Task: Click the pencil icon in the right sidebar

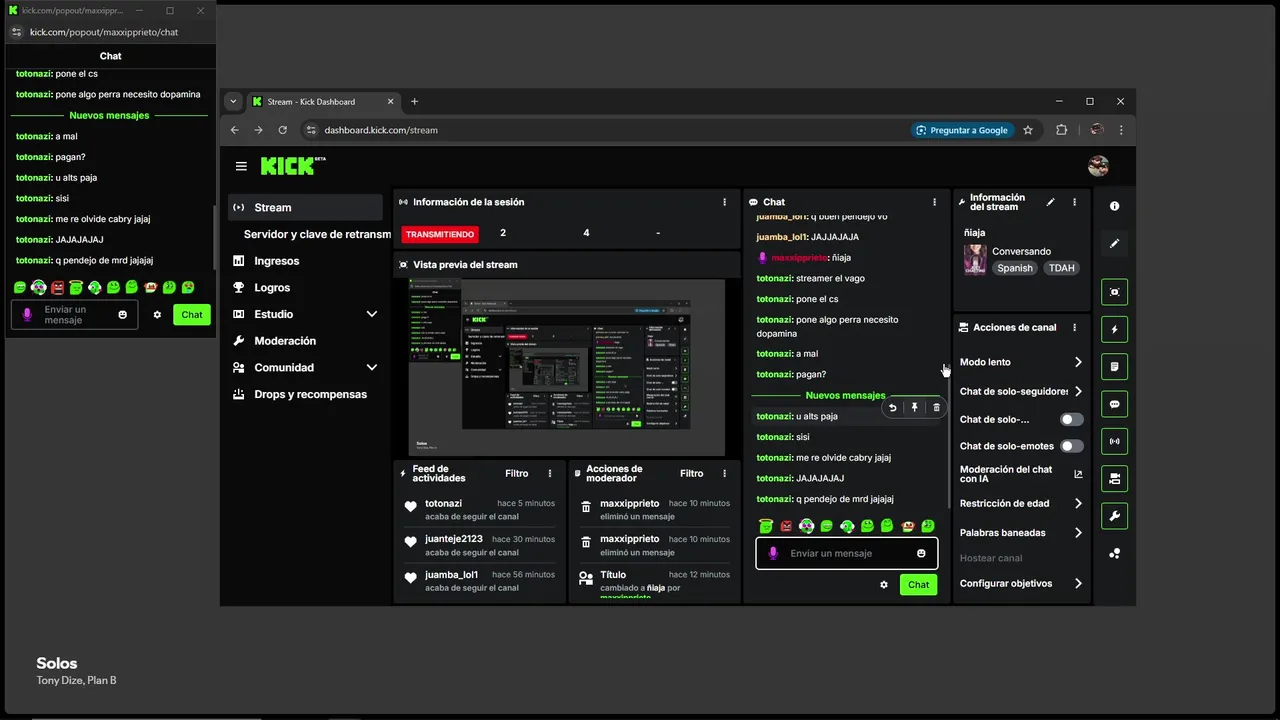Action: 1114,243
